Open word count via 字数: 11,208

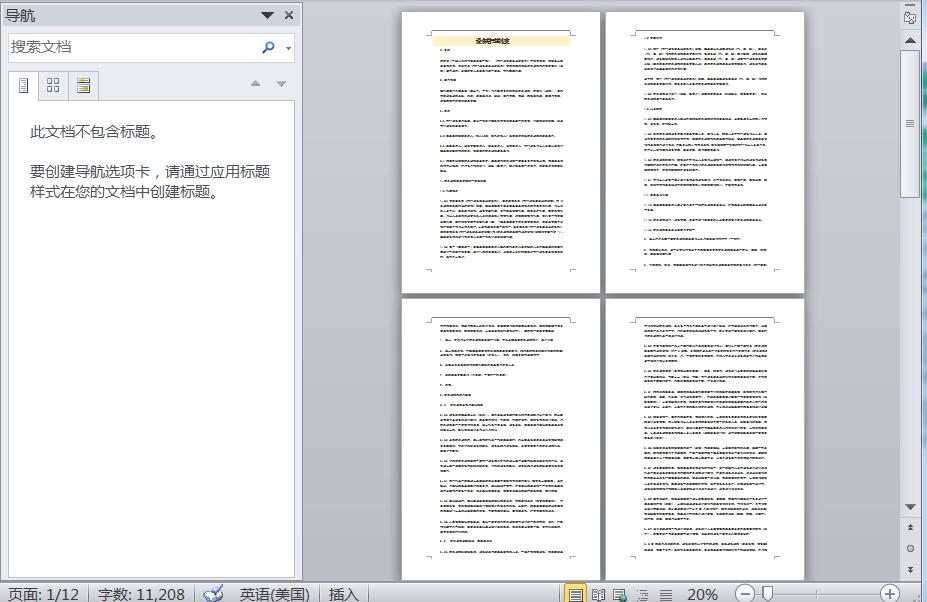click(141, 594)
